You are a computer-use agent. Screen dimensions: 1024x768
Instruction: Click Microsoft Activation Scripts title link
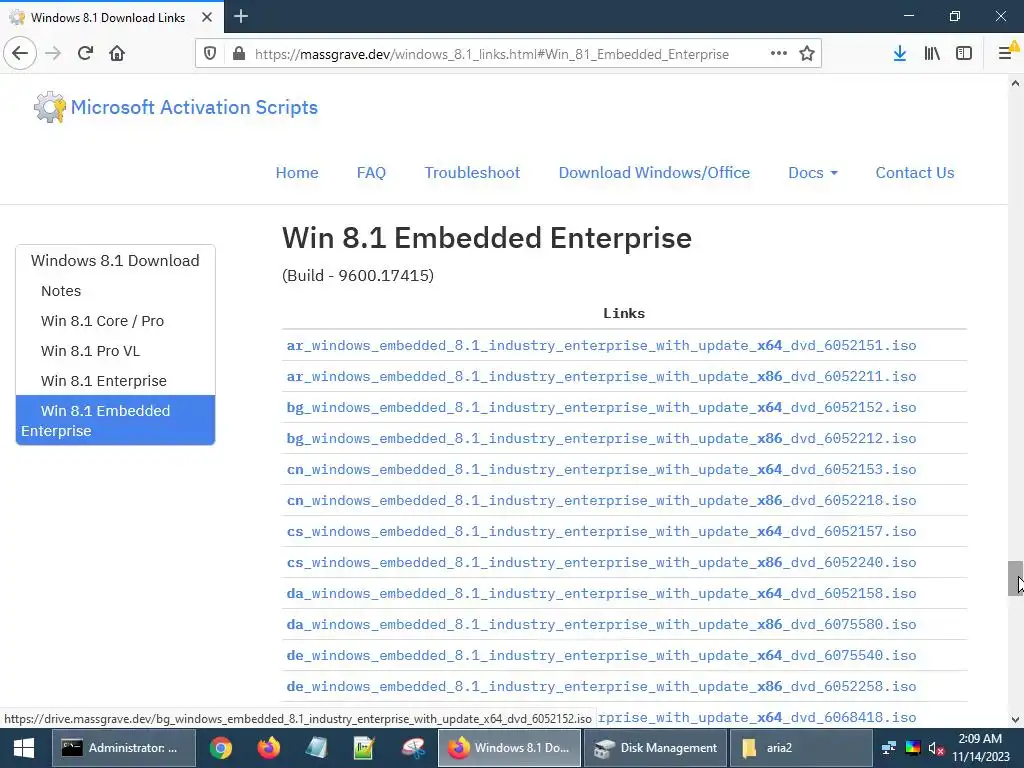(194, 107)
